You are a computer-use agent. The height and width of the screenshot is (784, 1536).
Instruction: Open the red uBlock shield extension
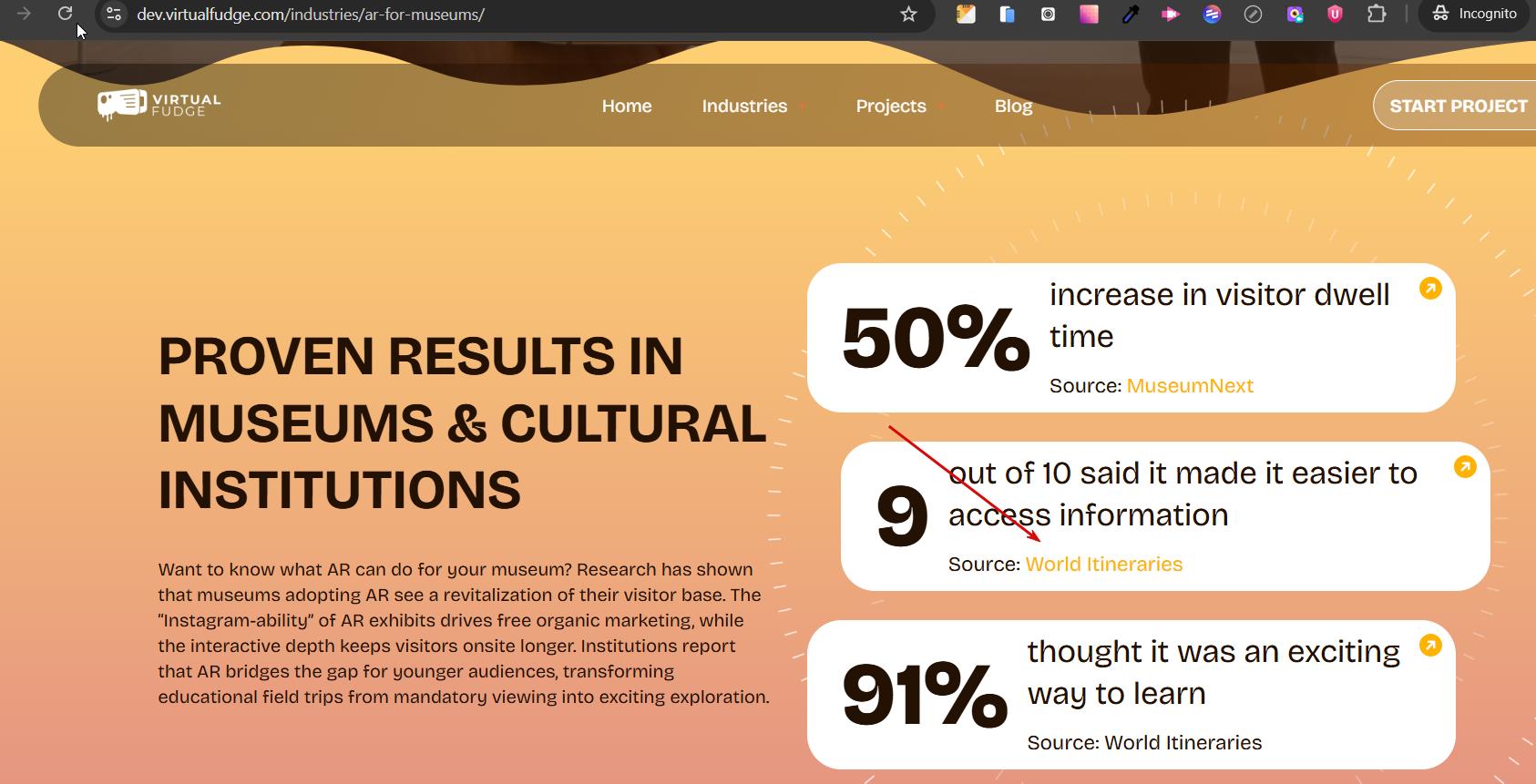pos(1335,14)
